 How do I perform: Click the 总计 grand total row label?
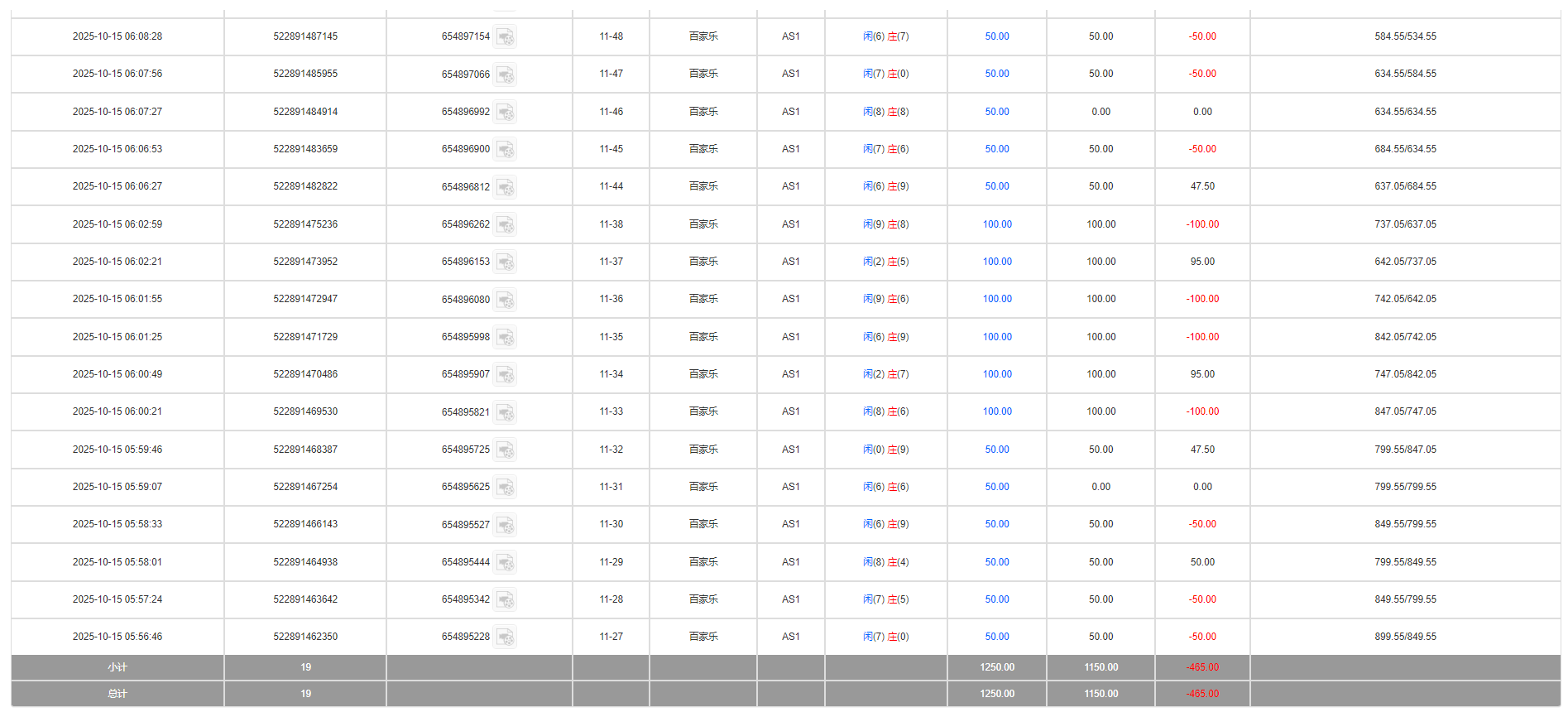pos(117,694)
